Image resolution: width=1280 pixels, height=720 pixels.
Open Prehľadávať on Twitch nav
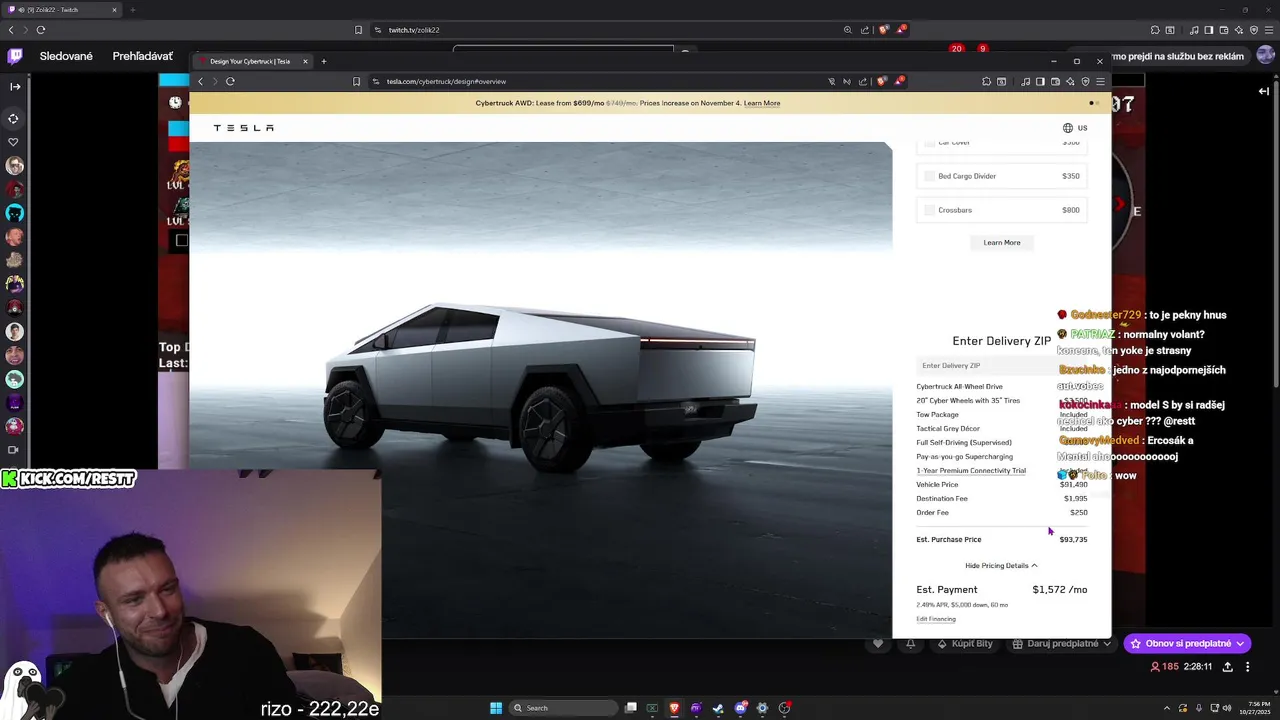coord(143,56)
